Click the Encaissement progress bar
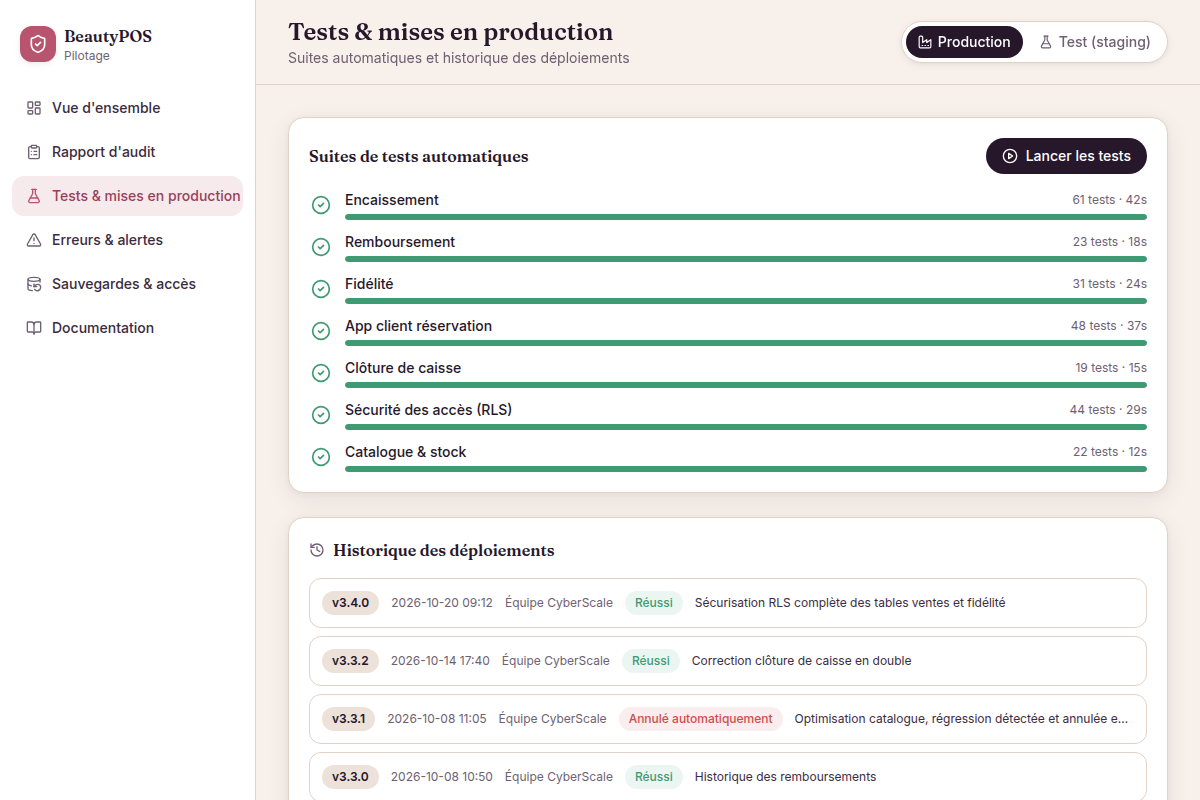Image resolution: width=1200 pixels, height=800 pixels. (746, 217)
